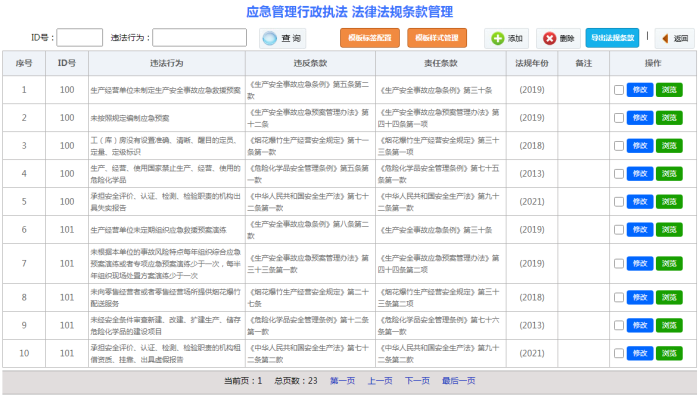
Task: Click the 返回 back button
Action: [x=675, y=38]
